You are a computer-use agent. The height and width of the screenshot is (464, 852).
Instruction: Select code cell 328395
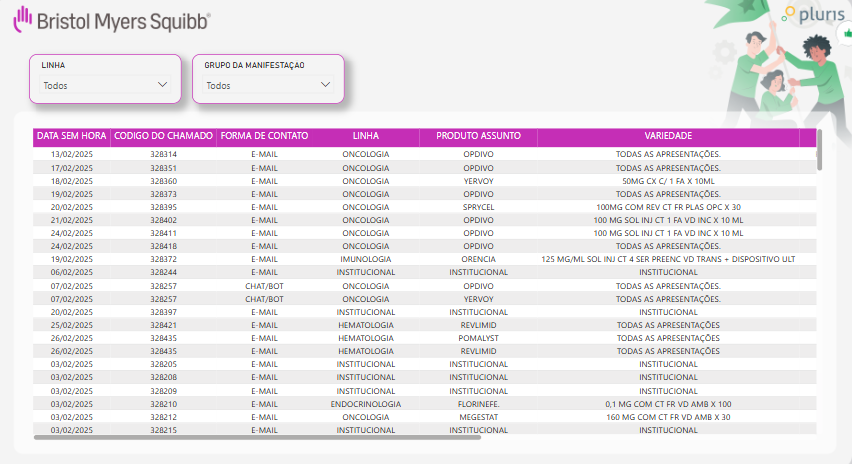tap(164, 208)
